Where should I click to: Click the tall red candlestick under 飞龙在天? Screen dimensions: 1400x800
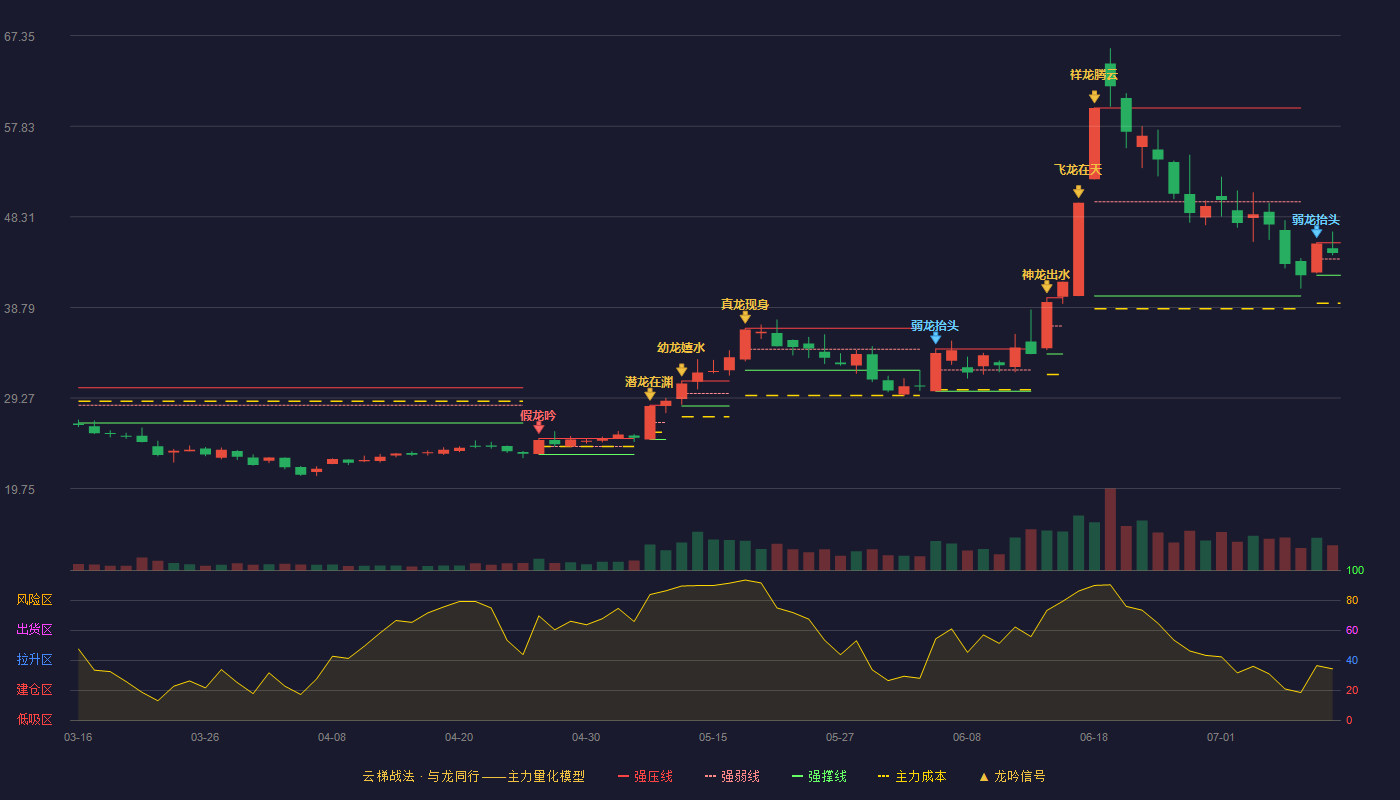coord(1079,250)
